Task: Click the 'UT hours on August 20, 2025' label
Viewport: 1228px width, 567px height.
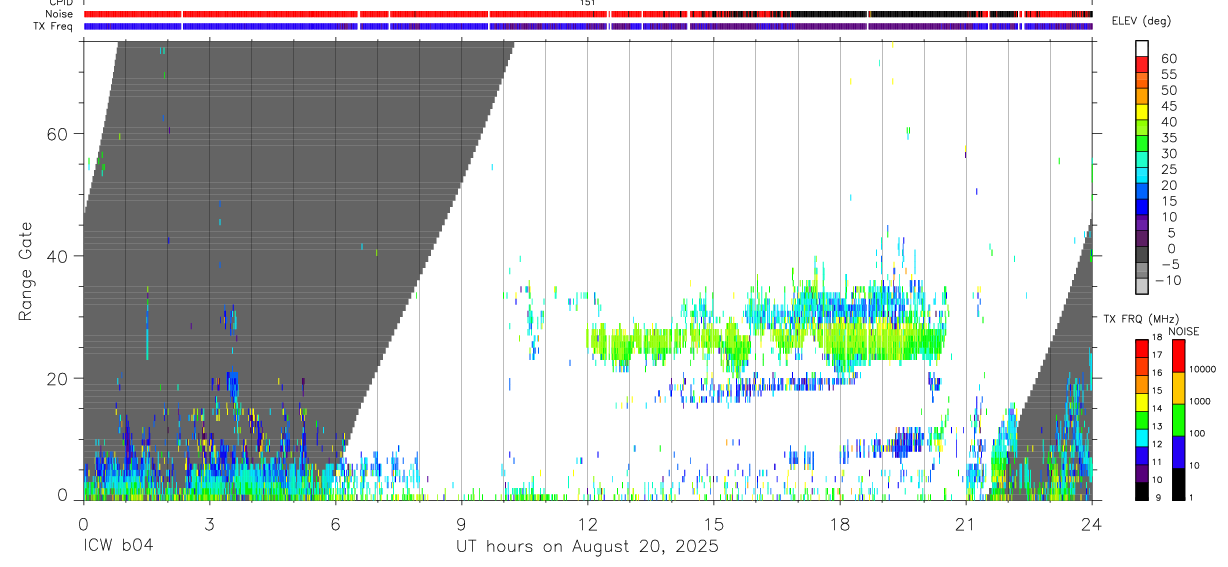Action: (x=587, y=547)
